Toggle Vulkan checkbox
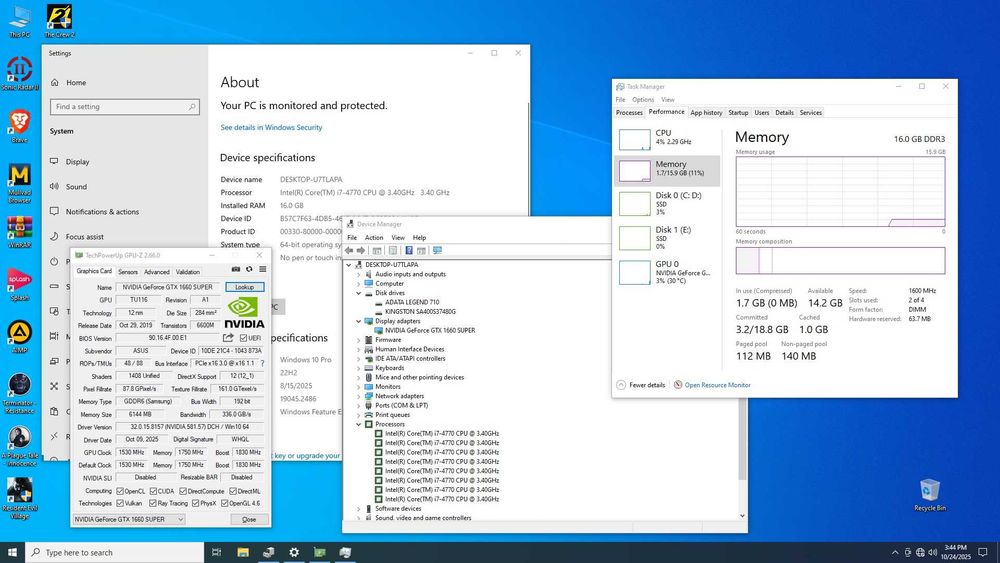The width and height of the screenshot is (1000, 563). (119, 504)
